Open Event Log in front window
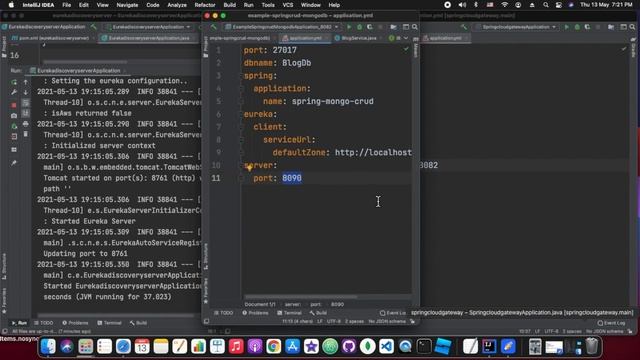 pyautogui.click(x=393, y=313)
